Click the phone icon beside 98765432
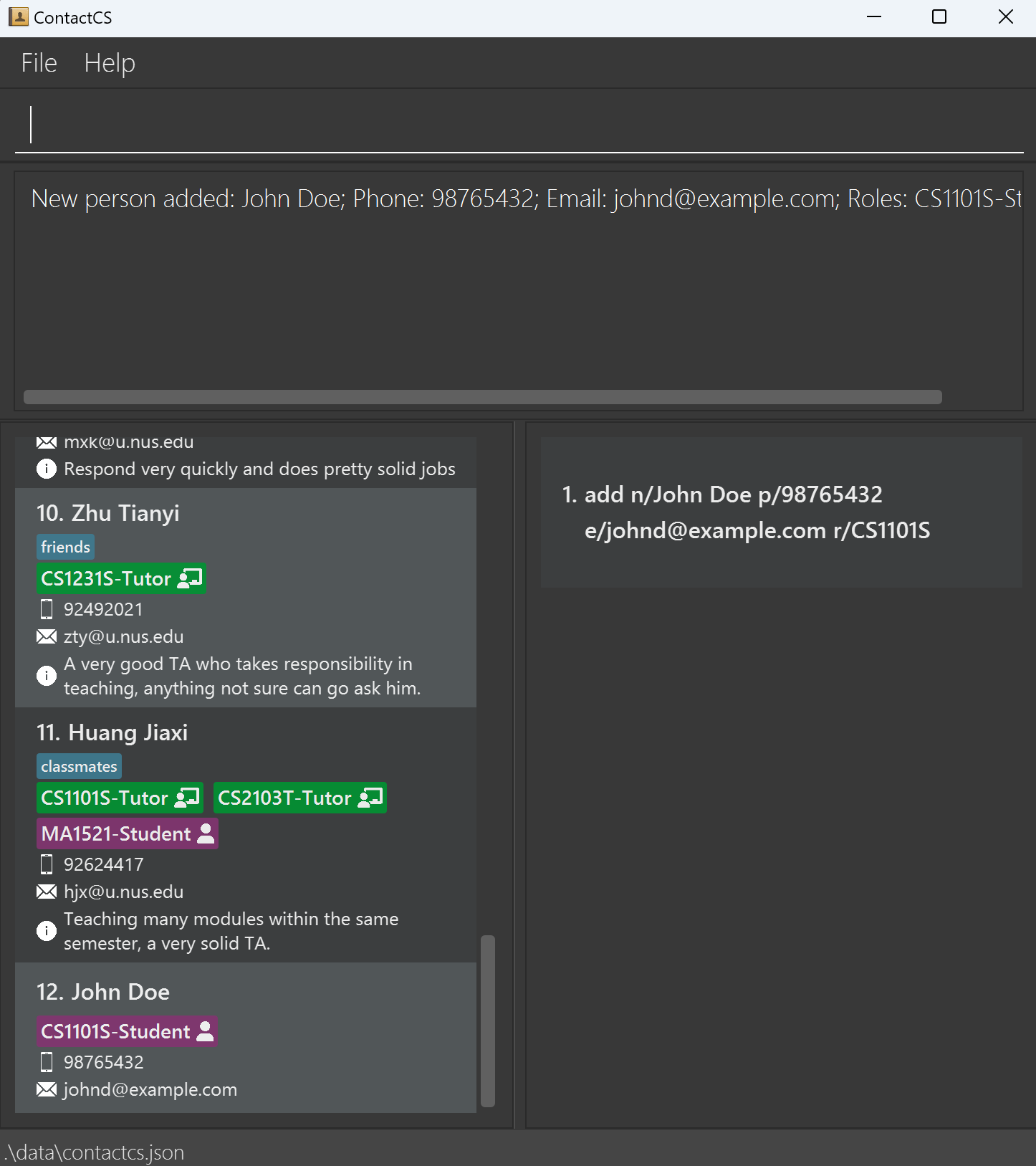This screenshot has width=1036, height=1166. tap(47, 1062)
